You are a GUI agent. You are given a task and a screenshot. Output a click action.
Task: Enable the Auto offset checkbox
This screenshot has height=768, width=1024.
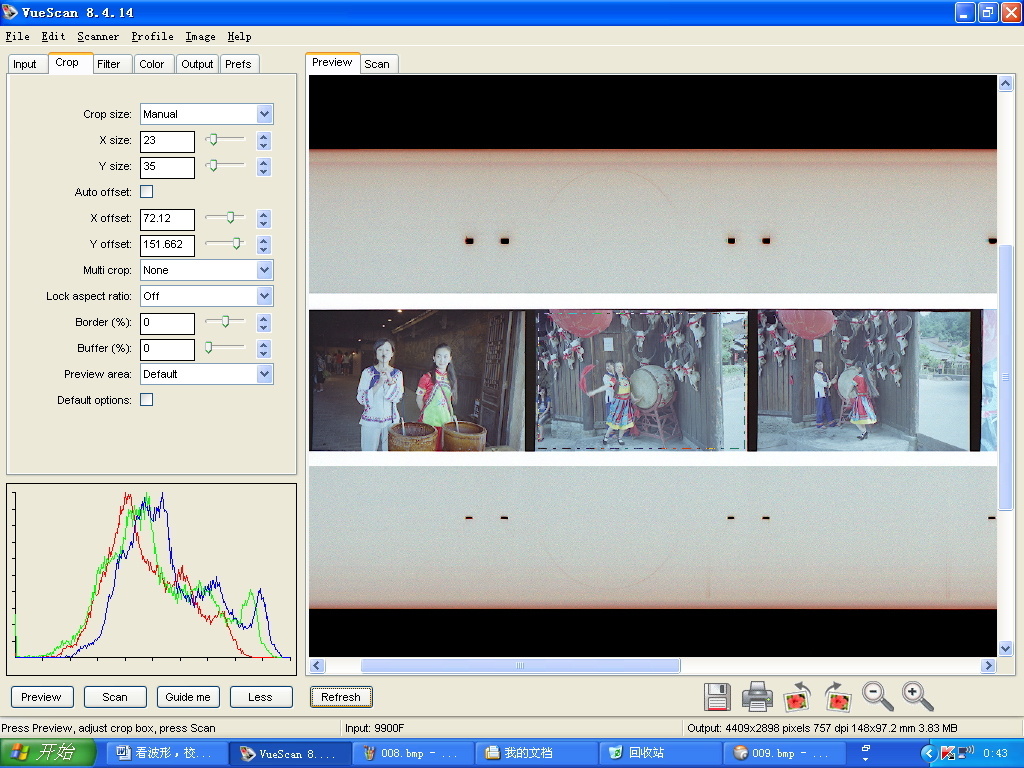pos(147,192)
